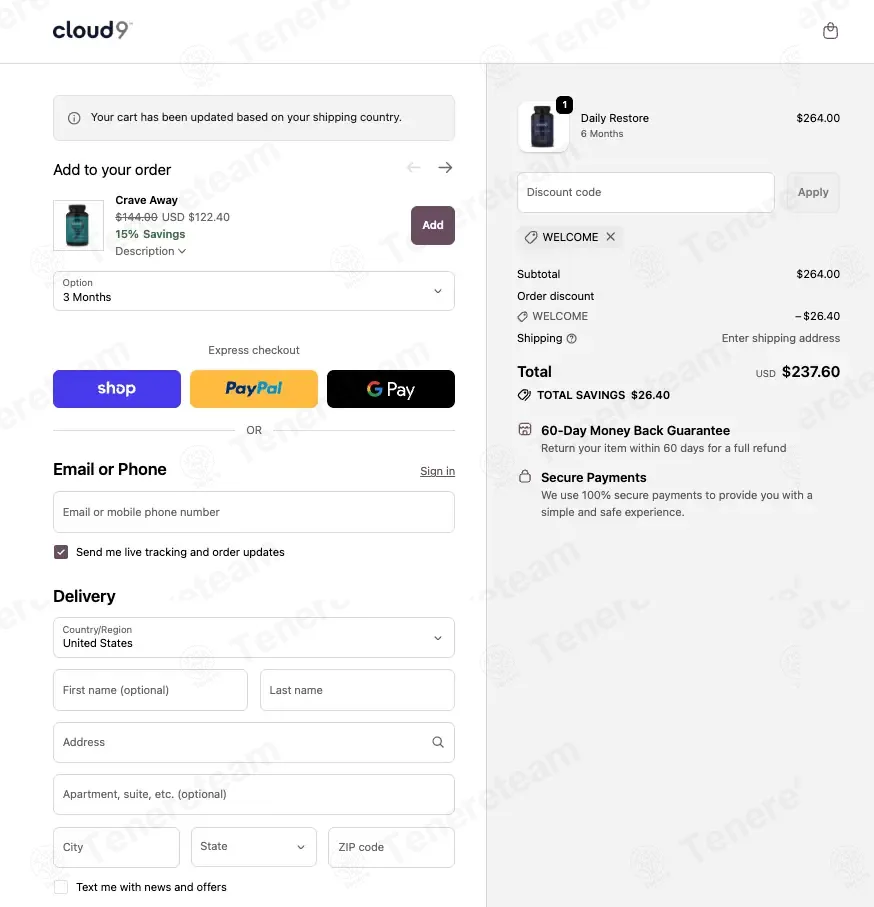Click the next arrow in Add to your order
The image size is (874, 907).
click(x=445, y=168)
